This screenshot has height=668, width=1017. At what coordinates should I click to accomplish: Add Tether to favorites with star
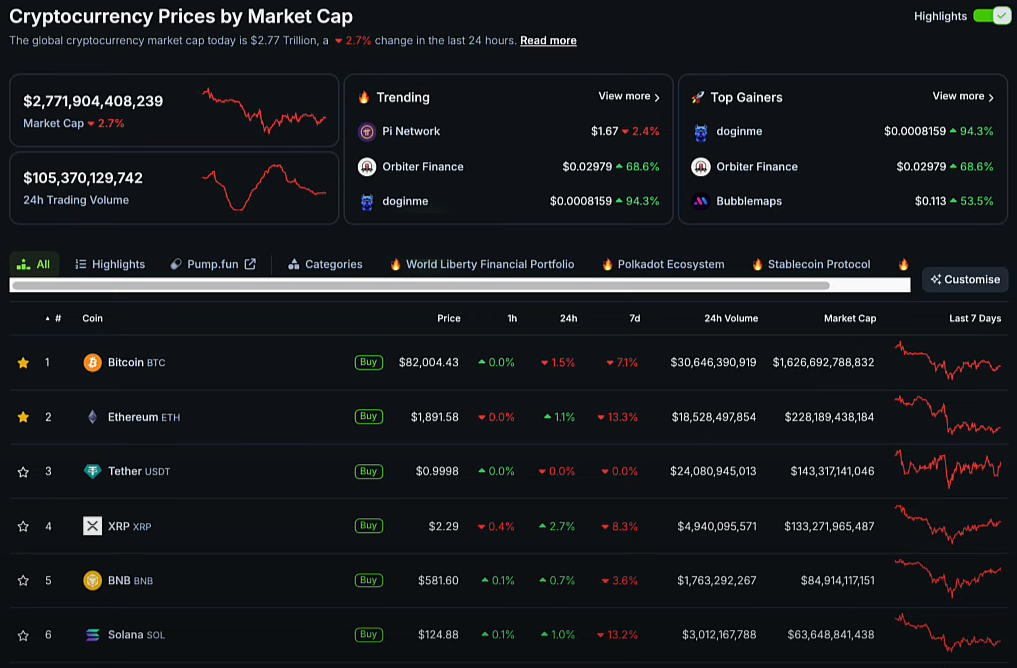tap(23, 472)
